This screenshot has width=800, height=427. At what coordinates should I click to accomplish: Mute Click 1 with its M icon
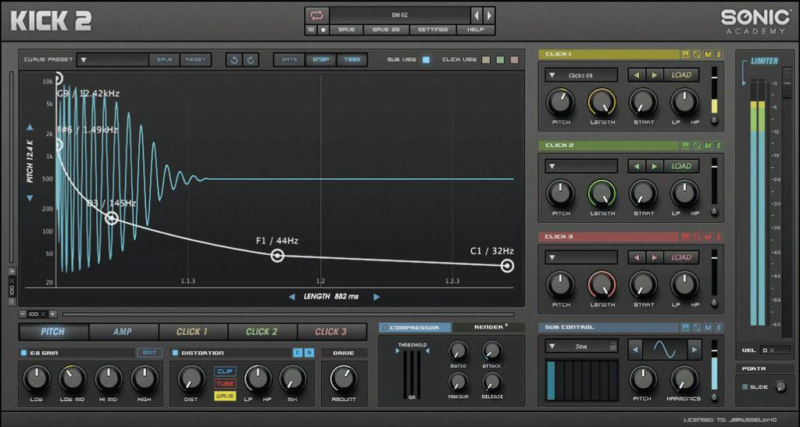[x=708, y=53]
